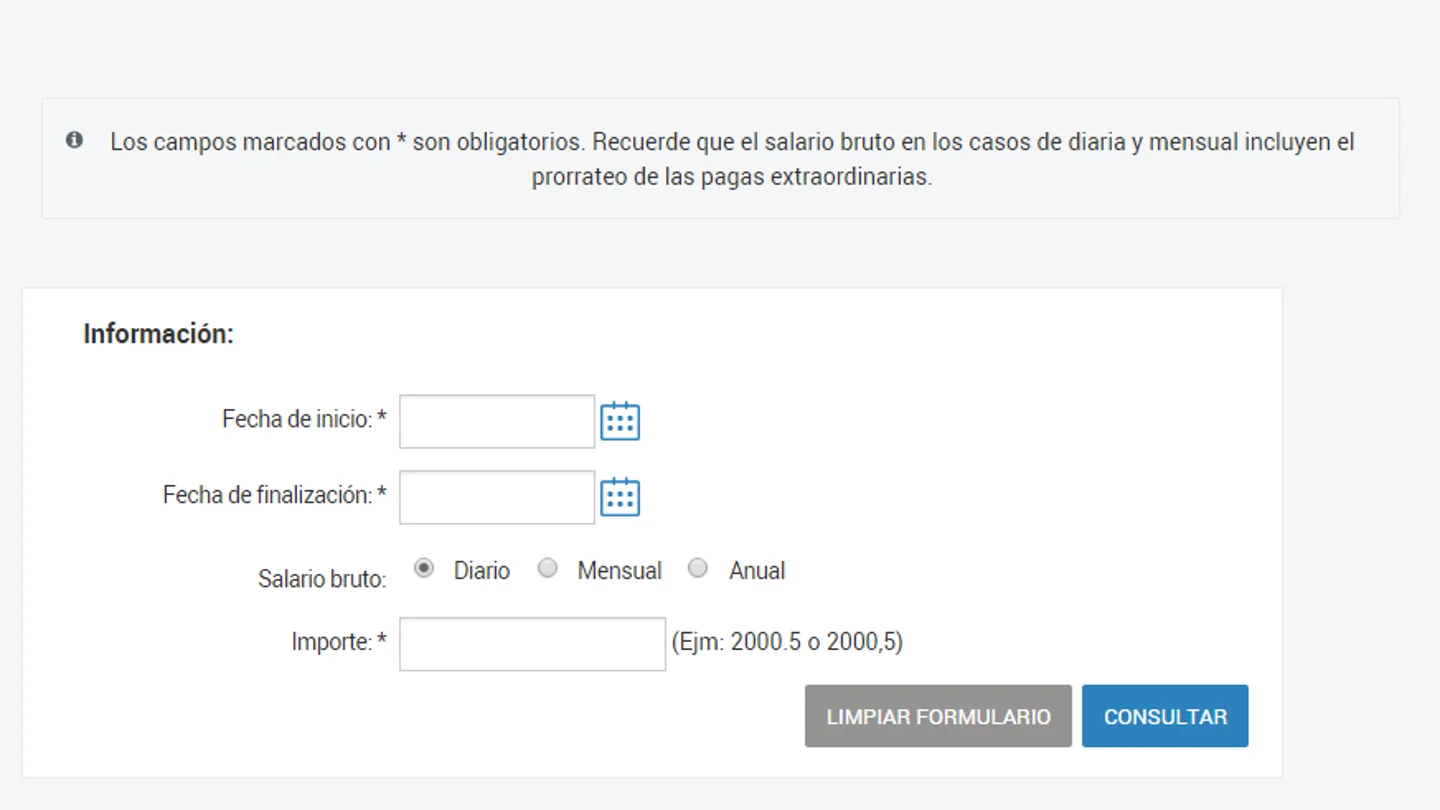Image resolution: width=1440 pixels, height=810 pixels.
Task: Open the calendar picker for Fecha de inicio
Action: pos(620,421)
